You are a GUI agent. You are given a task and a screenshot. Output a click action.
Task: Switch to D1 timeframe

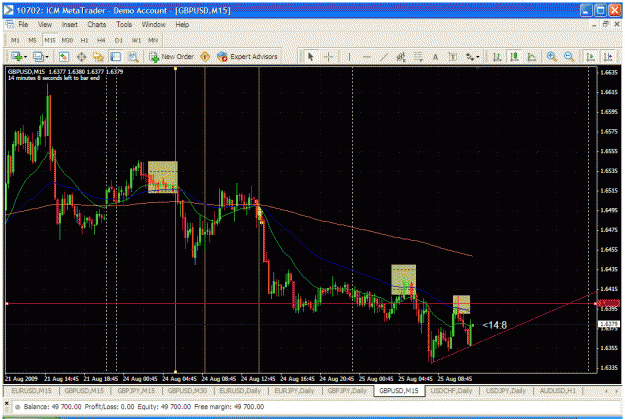[118, 40]
